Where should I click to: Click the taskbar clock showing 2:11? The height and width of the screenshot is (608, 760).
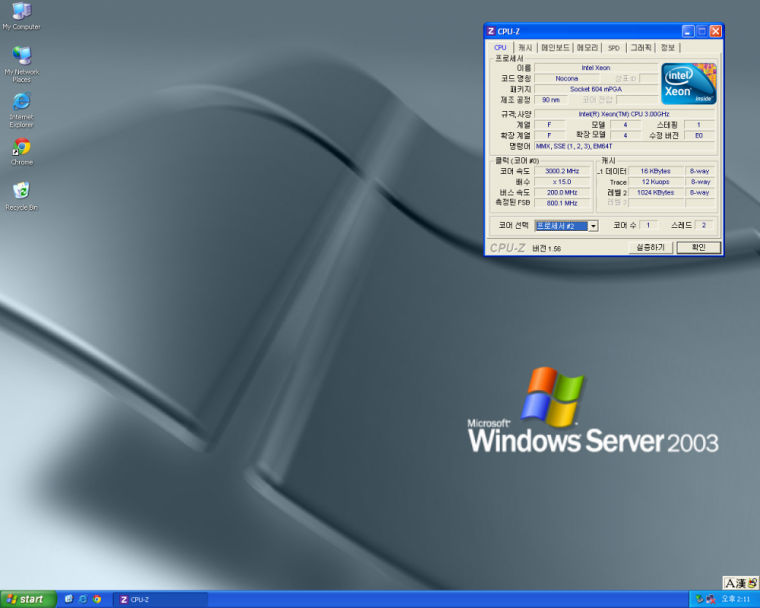tap(736, 599)
